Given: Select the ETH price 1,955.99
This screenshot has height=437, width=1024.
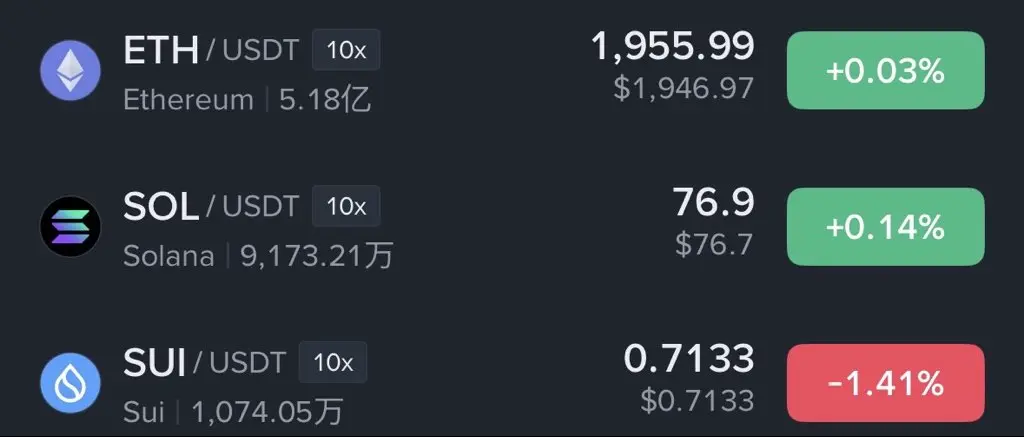Looking at the screenshot, I should point(673,47).
